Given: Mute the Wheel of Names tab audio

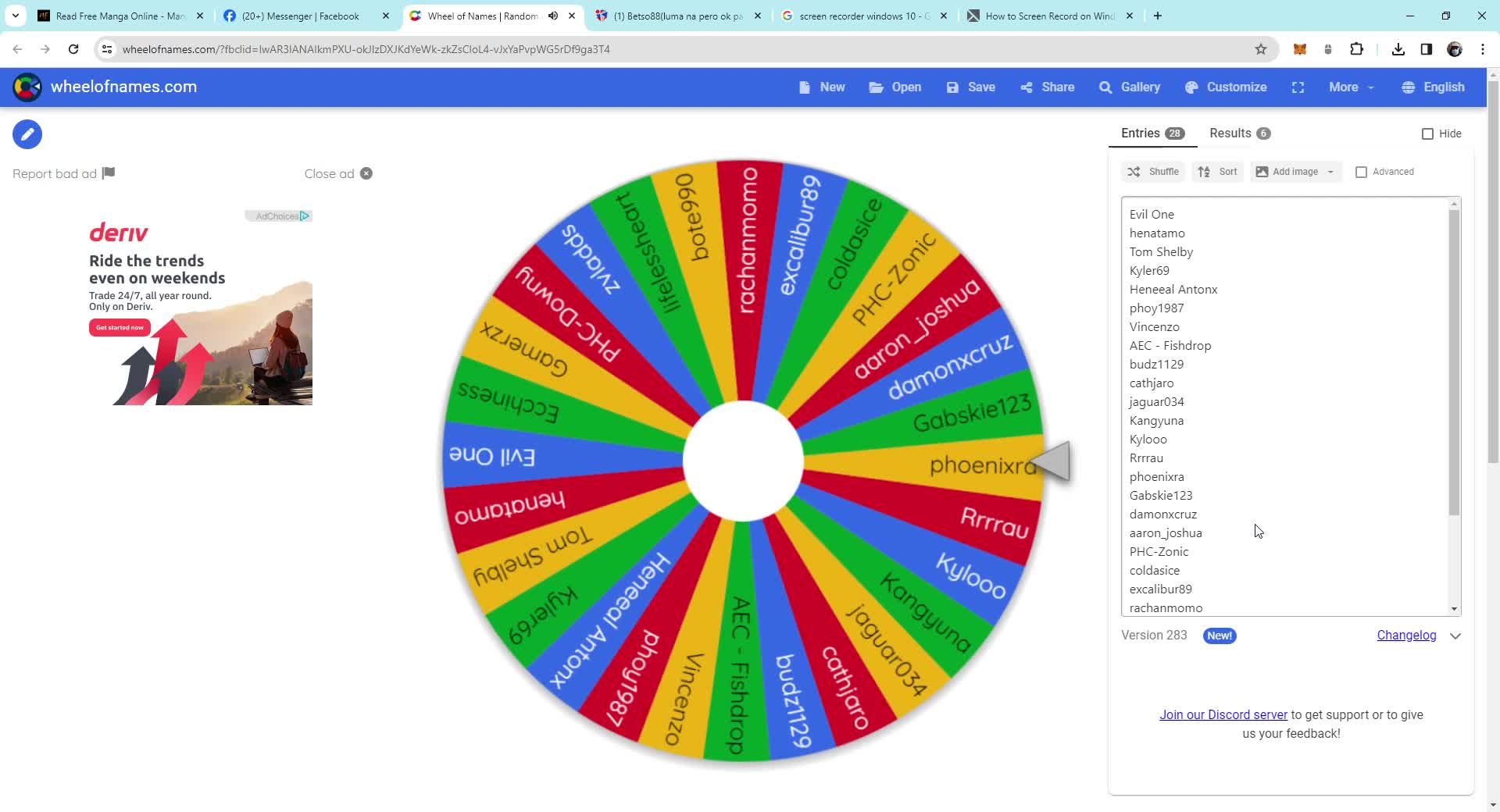Looking at the screenshot, I should pos(554,16).
